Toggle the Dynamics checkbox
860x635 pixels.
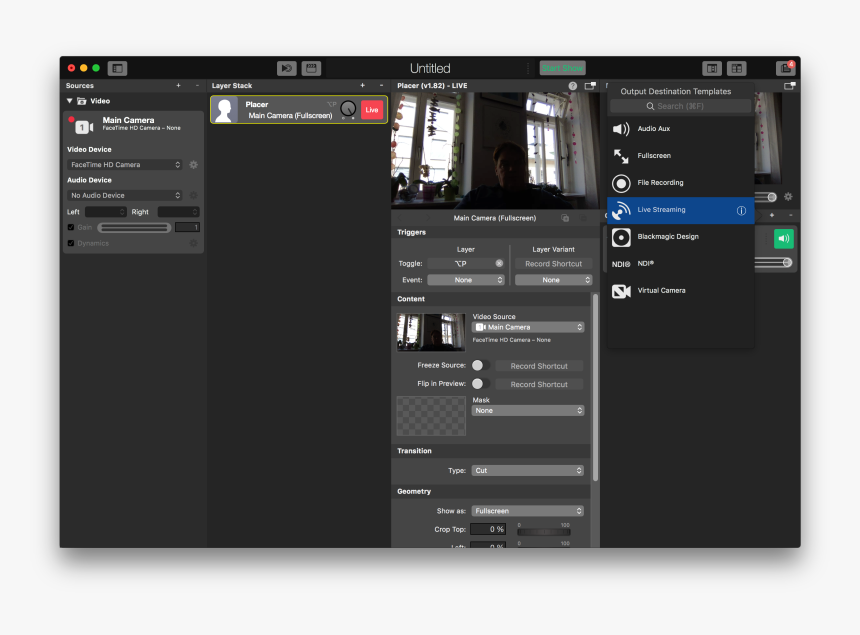tap(71, 243)
